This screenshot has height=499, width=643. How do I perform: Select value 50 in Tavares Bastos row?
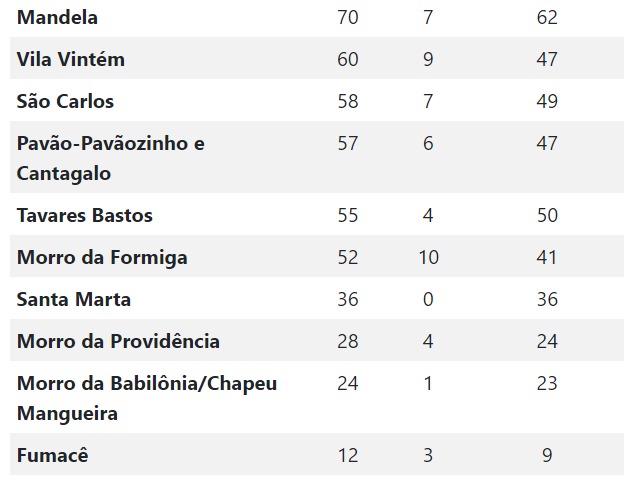[x=547, y=215]
